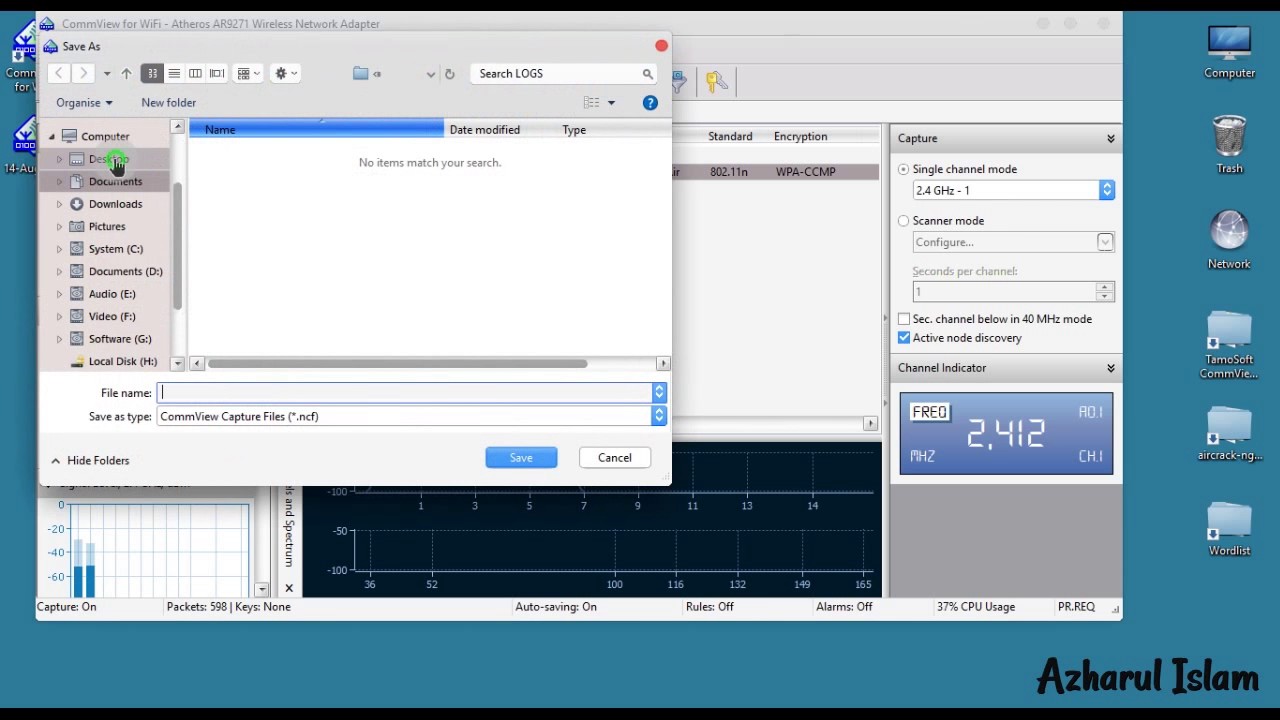Click the File name input field
The height and width of the screenshot is (720, 1280).
(x=405, y=393)
